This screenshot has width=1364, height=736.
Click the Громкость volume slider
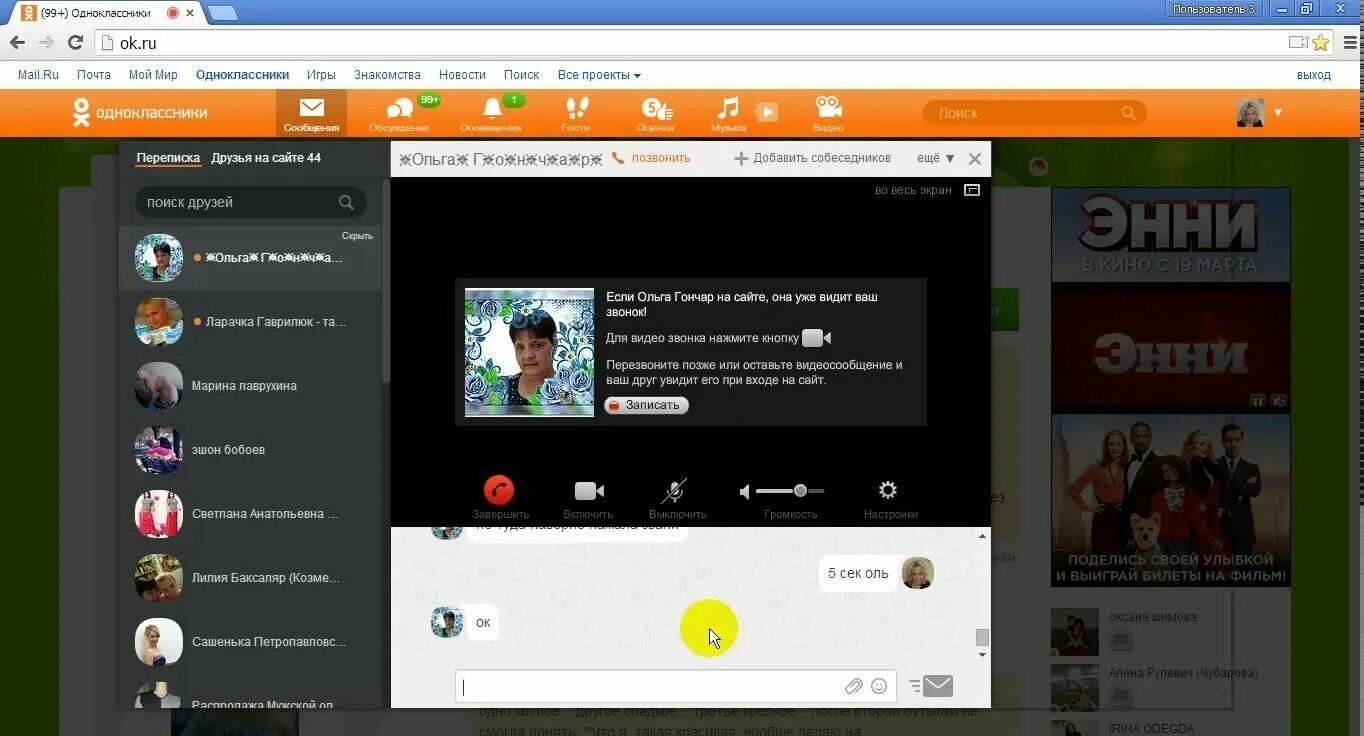pos(790,491)
